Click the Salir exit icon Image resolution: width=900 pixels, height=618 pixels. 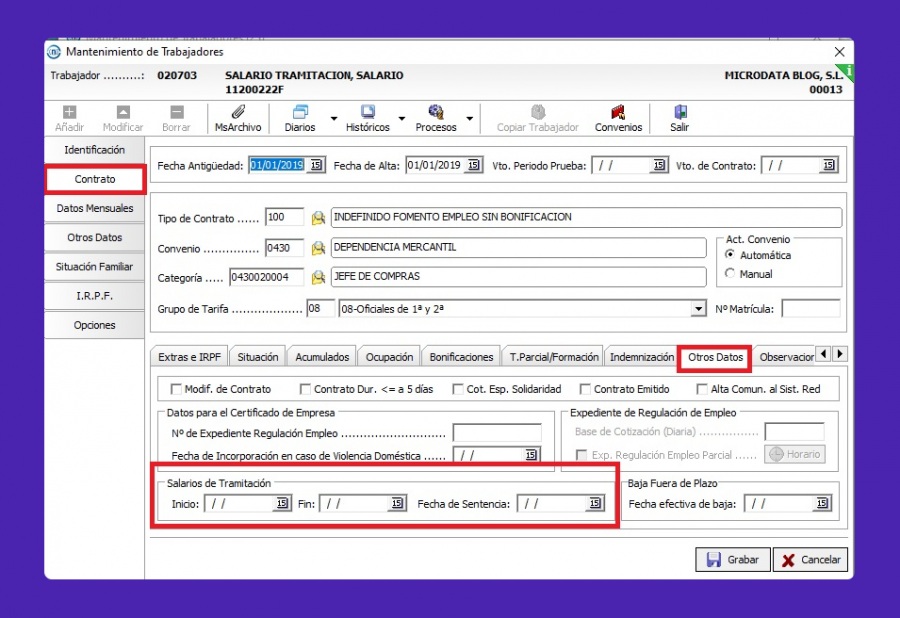point(680,111)
